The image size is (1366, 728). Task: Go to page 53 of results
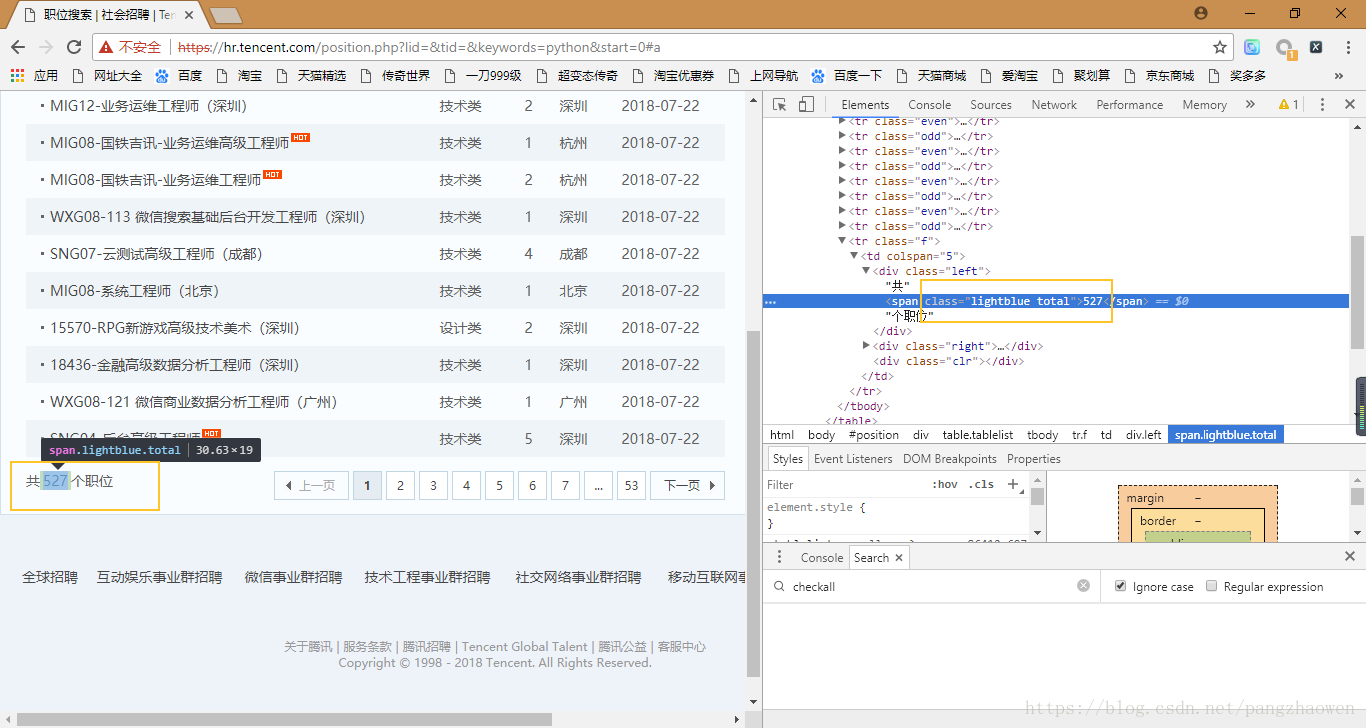point(631,486)
